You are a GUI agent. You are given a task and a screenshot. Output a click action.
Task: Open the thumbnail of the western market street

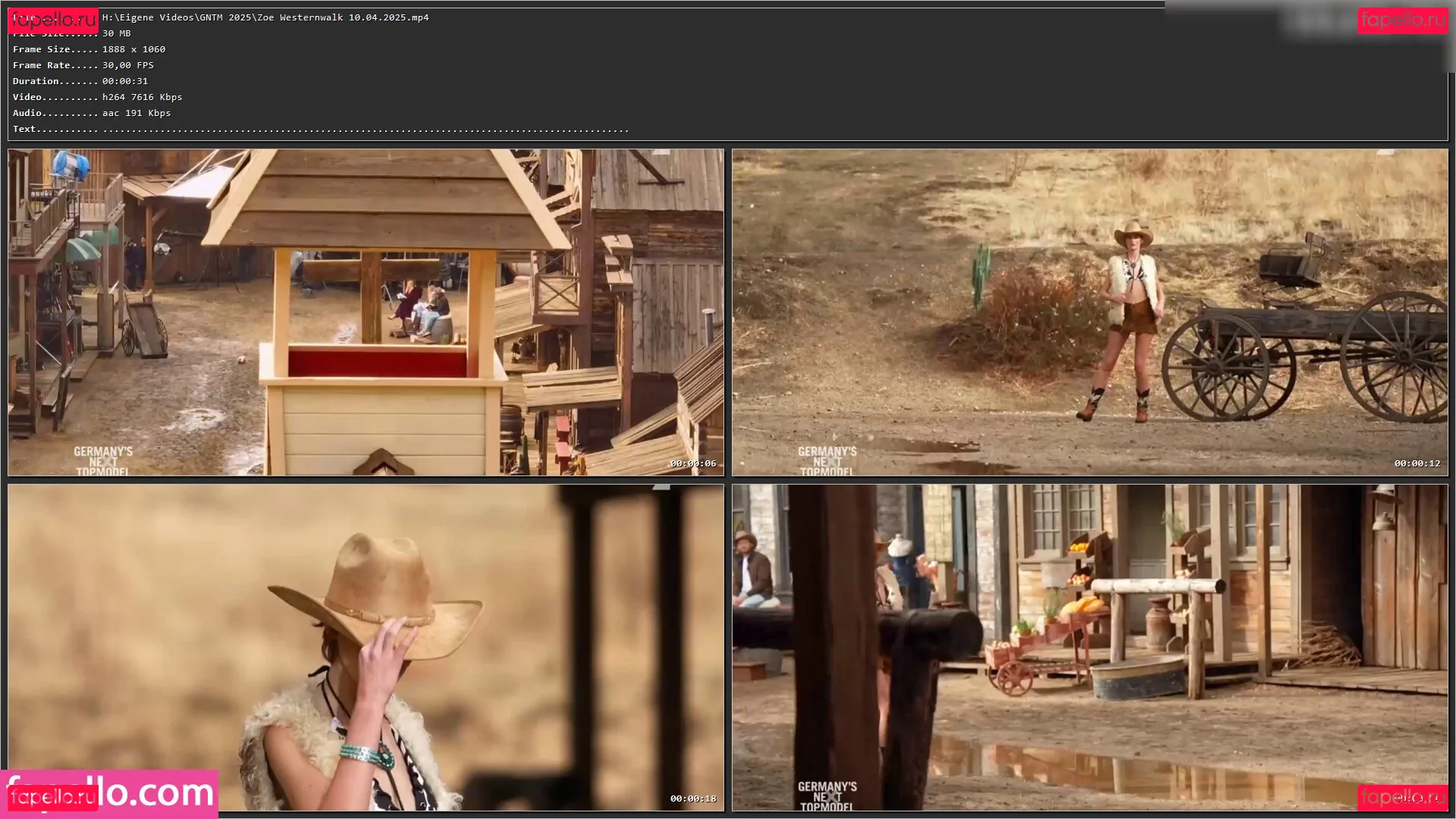coord(1089,647)
